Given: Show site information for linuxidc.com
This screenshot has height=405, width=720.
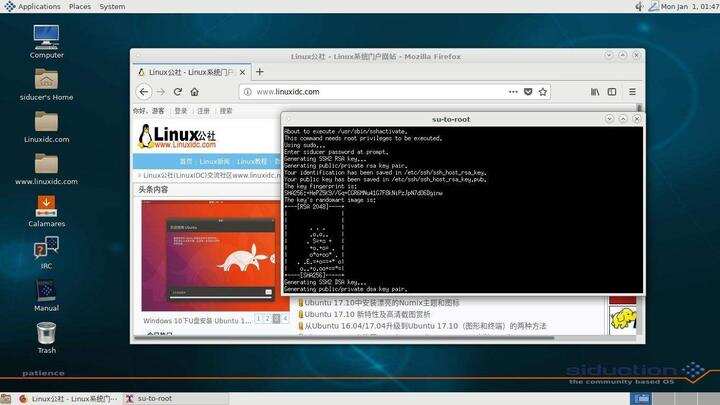Looking at the screenshot, I should coord(248,92).
